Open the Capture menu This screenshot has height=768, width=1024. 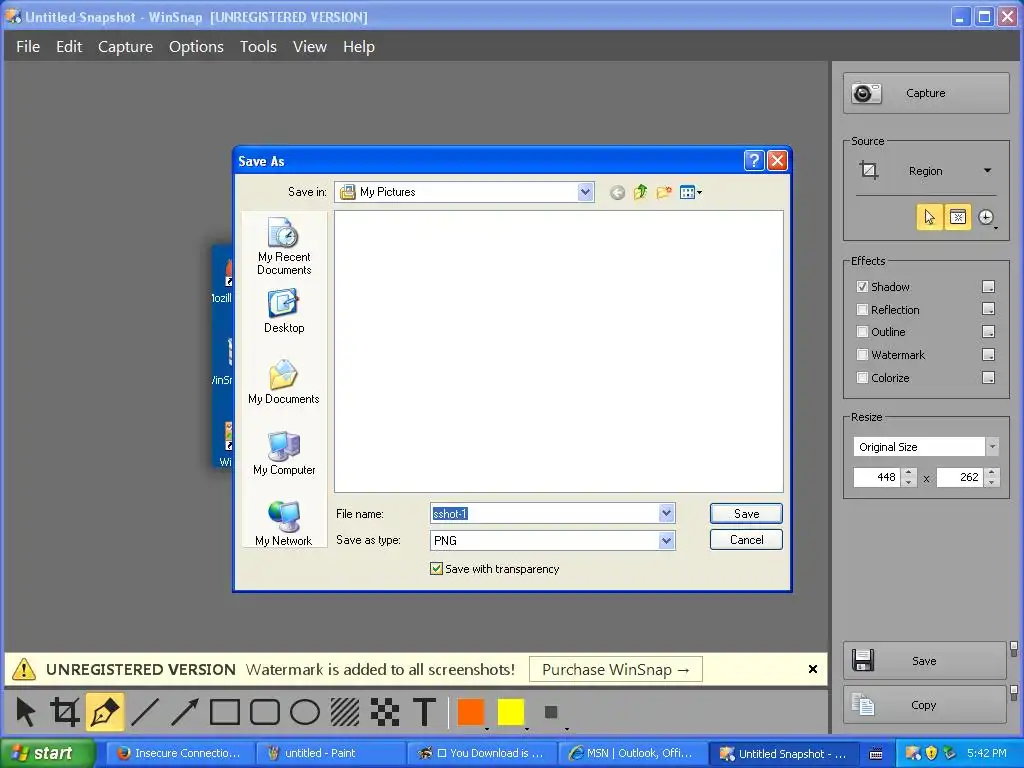[x=125, y=46]
